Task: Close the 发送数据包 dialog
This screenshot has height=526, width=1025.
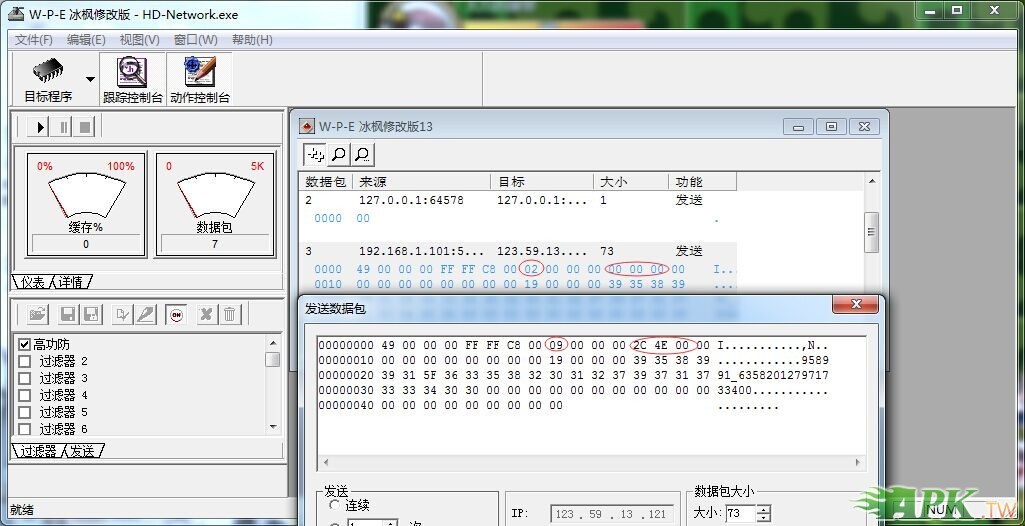Action: coord(856,304)
